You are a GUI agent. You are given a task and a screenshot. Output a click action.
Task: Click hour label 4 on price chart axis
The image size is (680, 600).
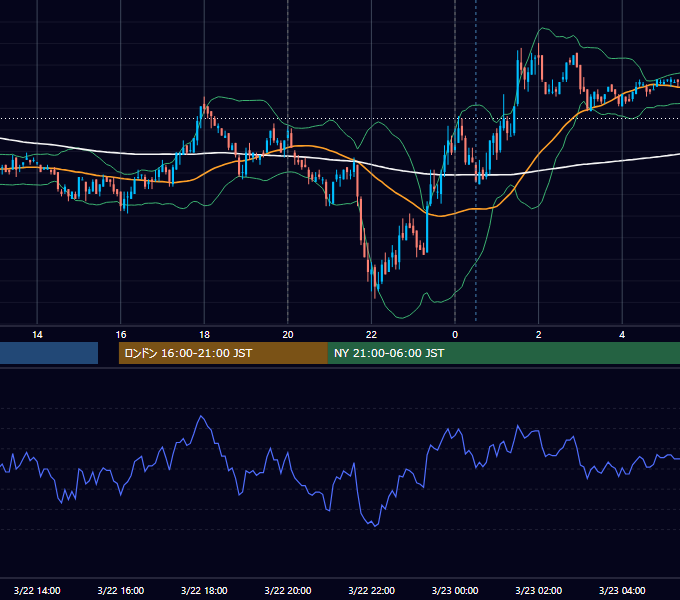(x=622, y=335)
